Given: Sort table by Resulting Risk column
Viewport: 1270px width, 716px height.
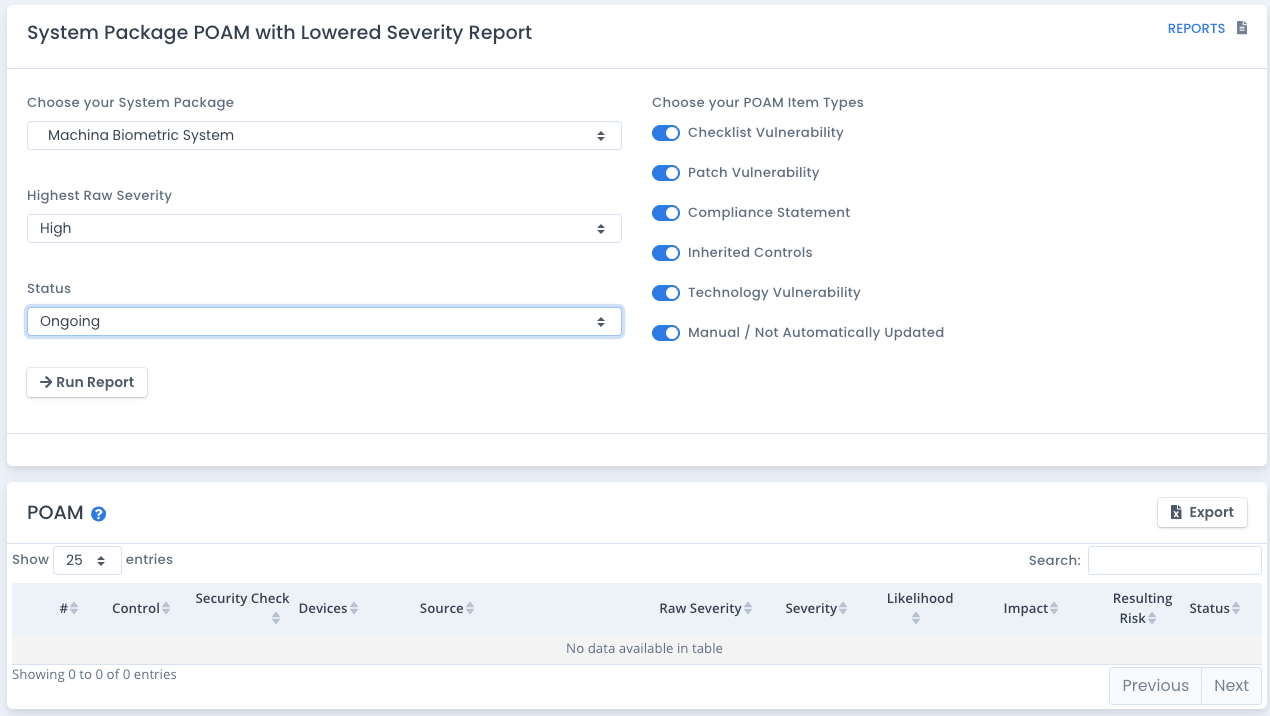Looking at the screenshot, I should tap(1141, 608).
